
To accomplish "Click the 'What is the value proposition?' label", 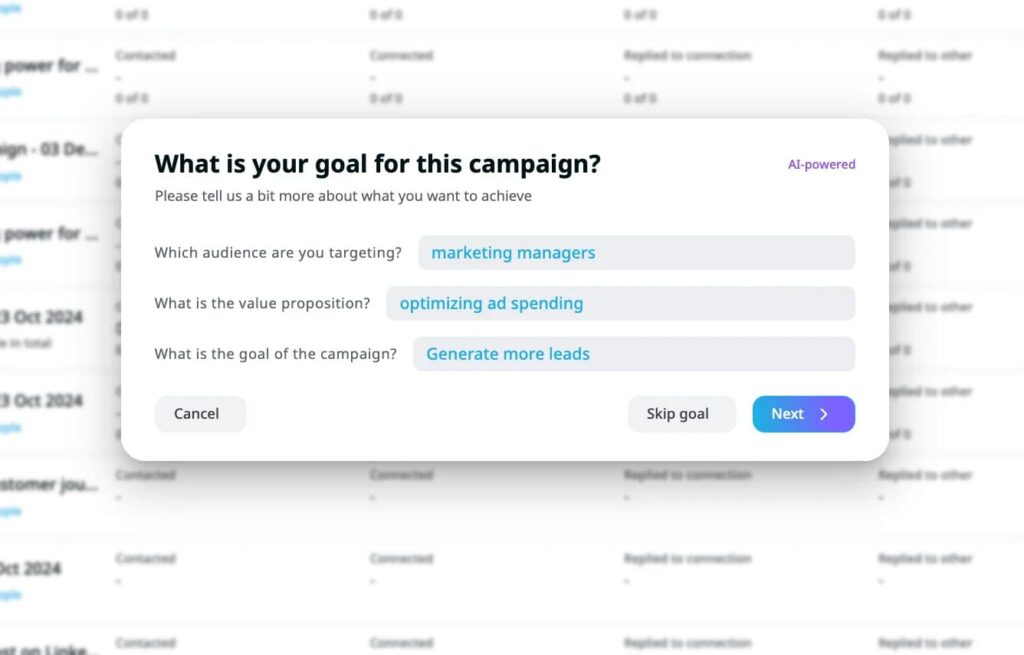I will click(262, 303).
